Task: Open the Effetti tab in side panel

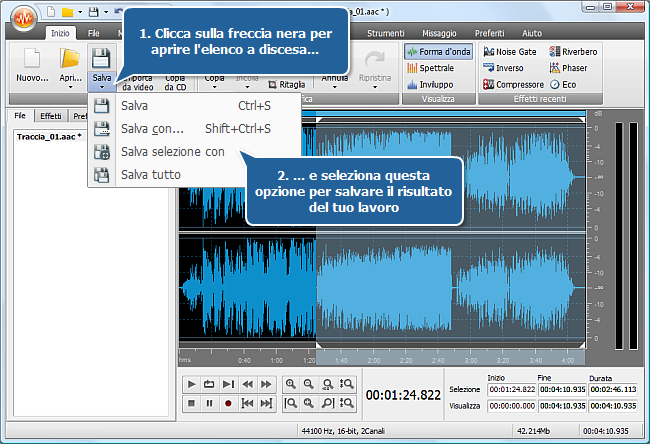Action: 51,116
